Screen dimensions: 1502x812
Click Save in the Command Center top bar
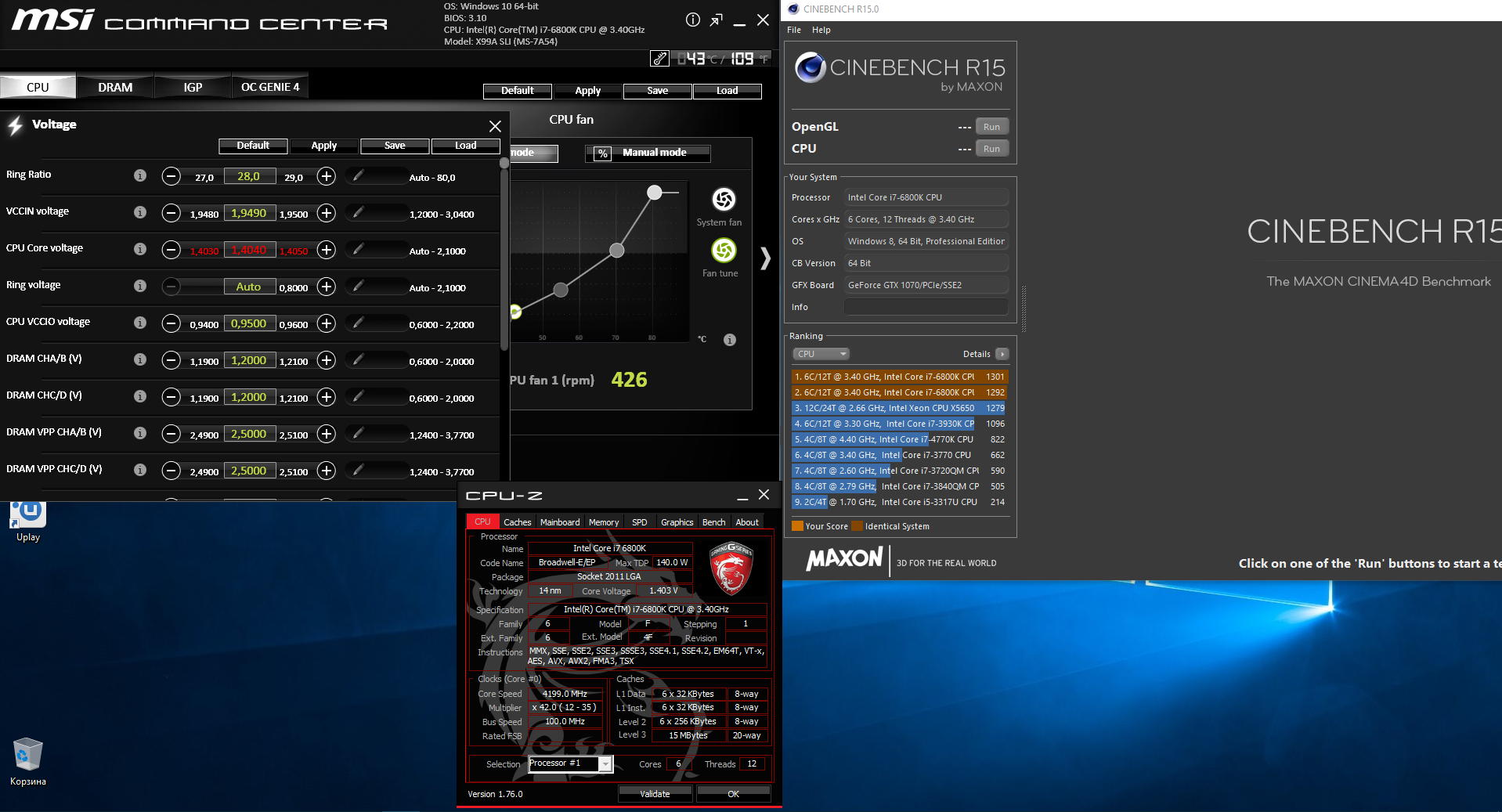coord(658,91)
